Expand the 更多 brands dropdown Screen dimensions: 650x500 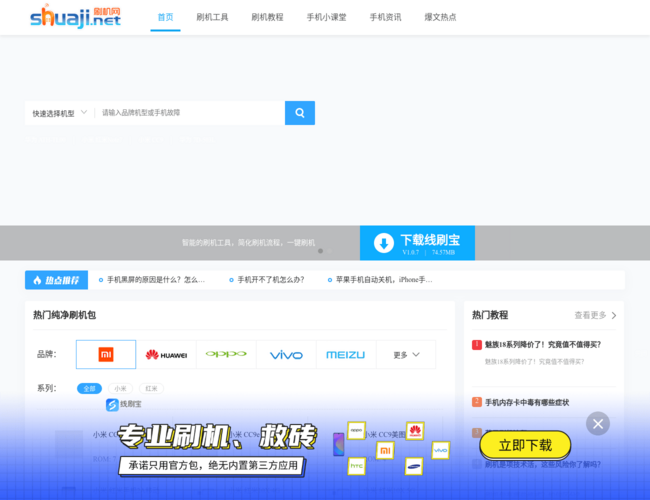406,354
